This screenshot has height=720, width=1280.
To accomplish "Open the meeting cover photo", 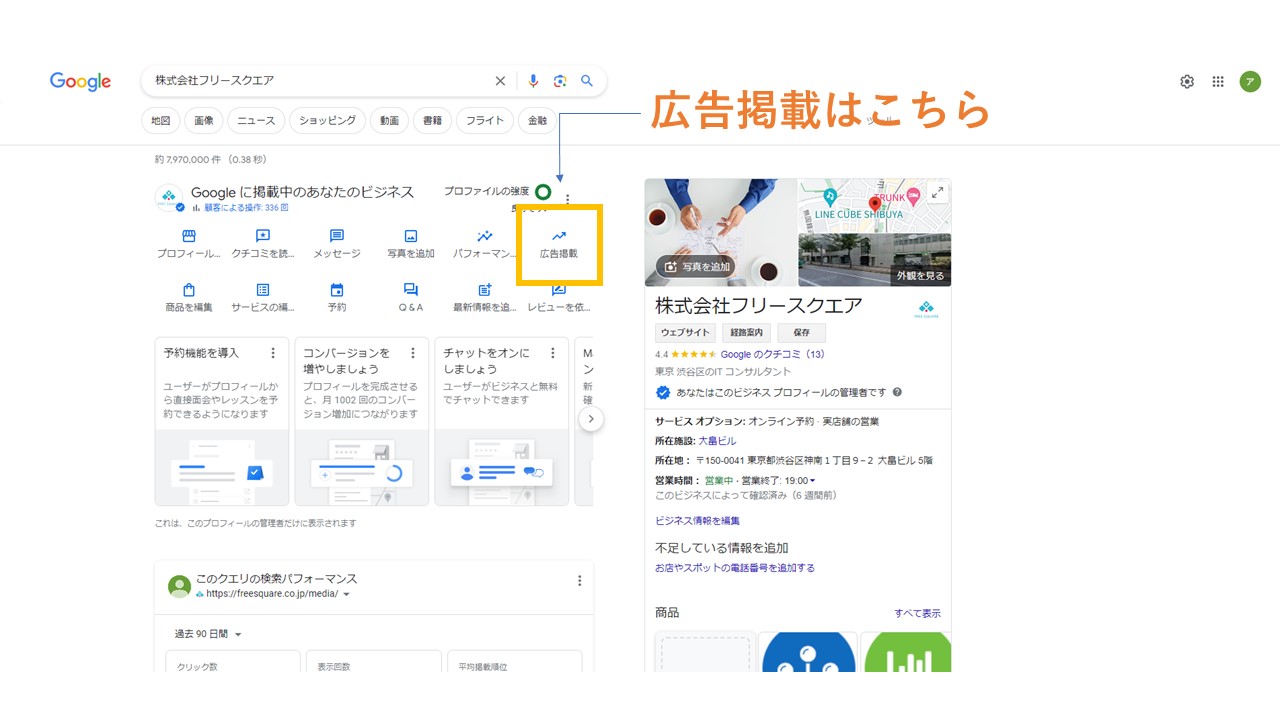I will [x=721, y=232].
